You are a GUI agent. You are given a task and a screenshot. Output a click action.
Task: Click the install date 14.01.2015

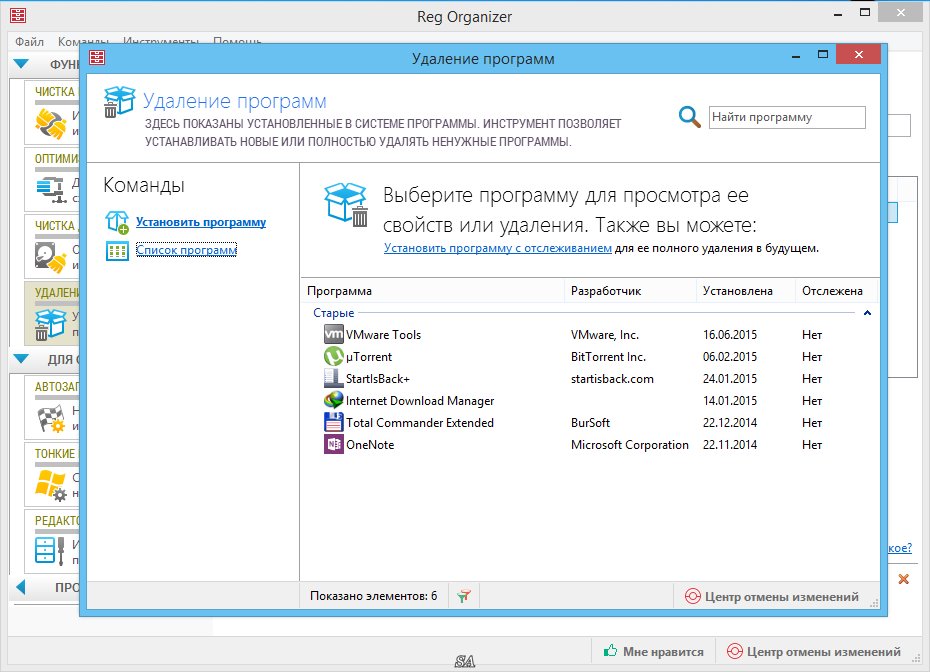coord(730,400)
